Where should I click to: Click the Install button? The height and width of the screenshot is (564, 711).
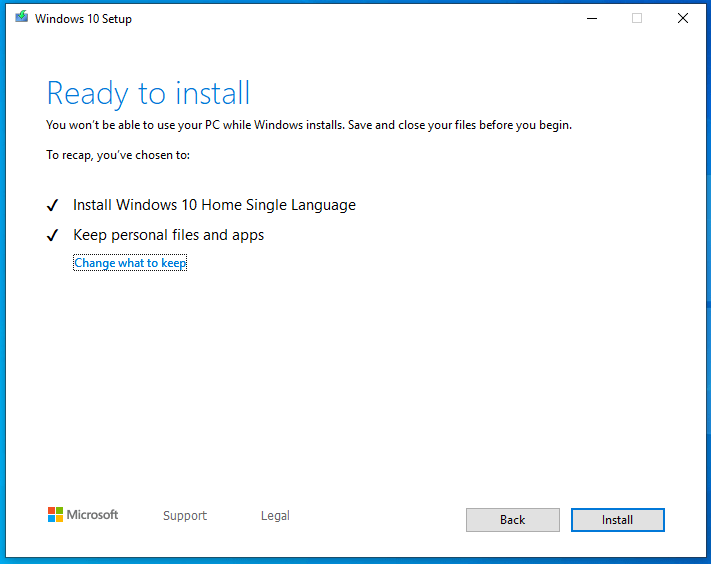click(618, 520)
